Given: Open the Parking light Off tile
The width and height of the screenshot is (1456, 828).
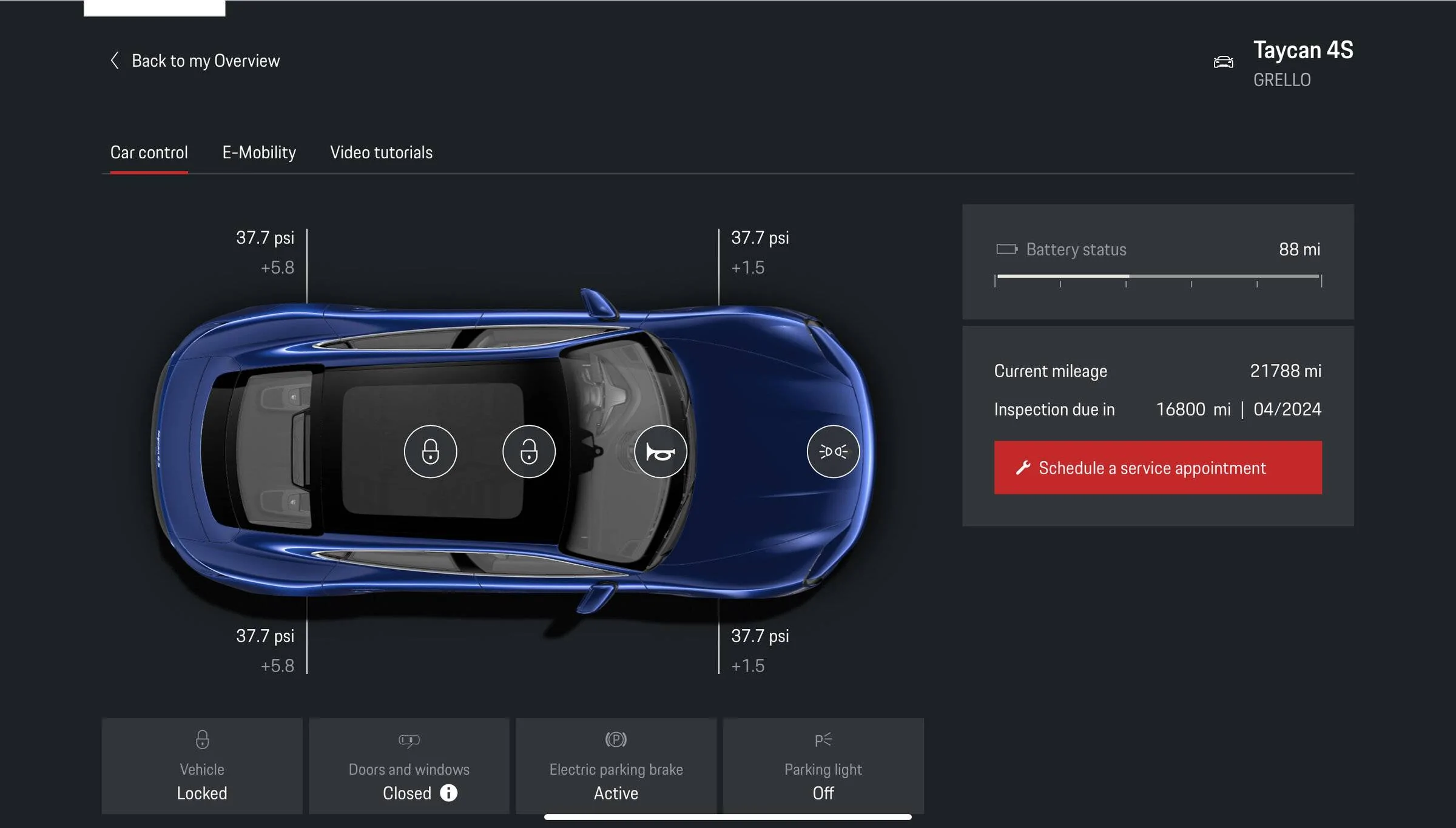Looking at the screenshot, I should coord(823,766).
